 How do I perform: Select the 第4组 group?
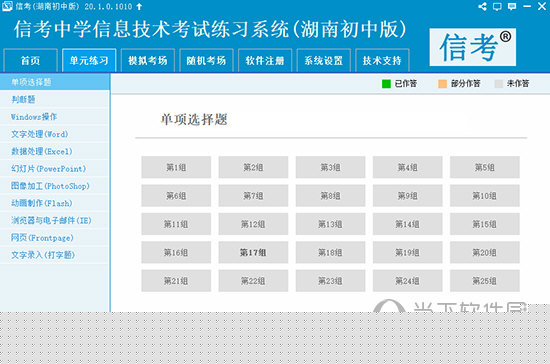pos(408,167)
